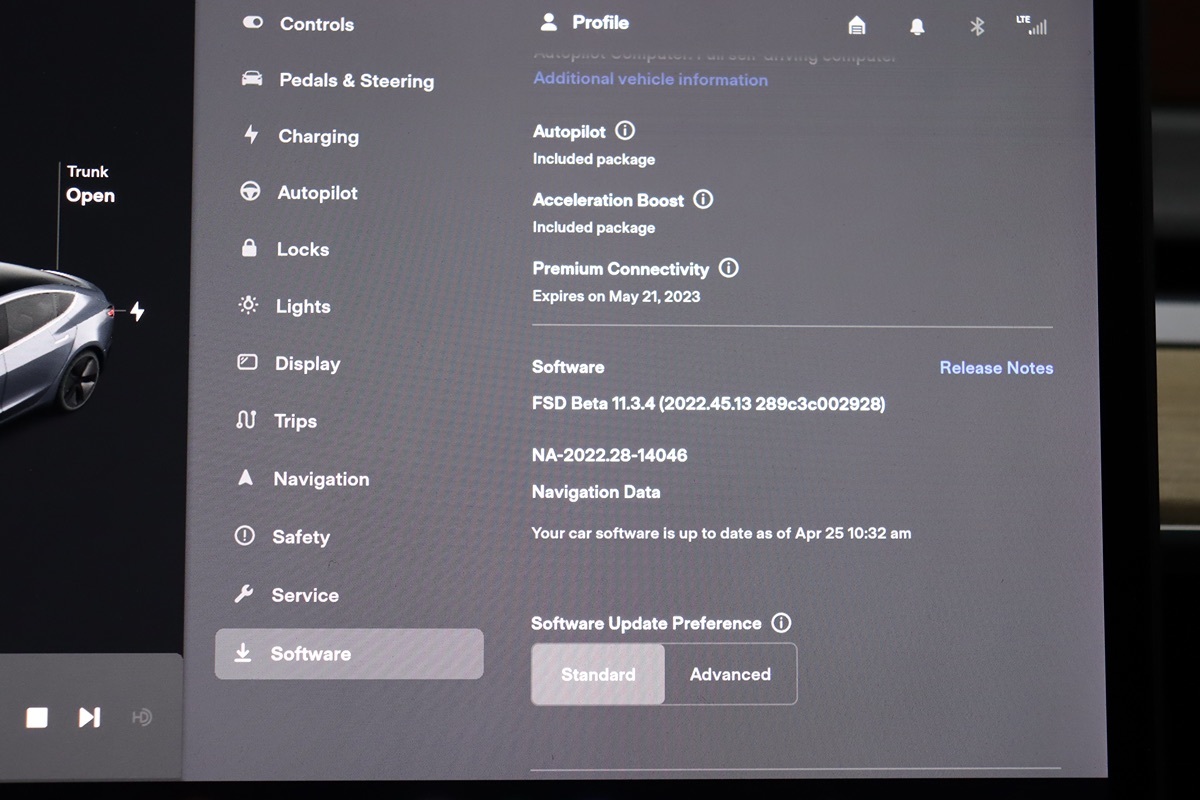Show Autopilot info circle details
Viewport: 1200px width, 800px height.
pyautogui.click(x=625, y=131)
